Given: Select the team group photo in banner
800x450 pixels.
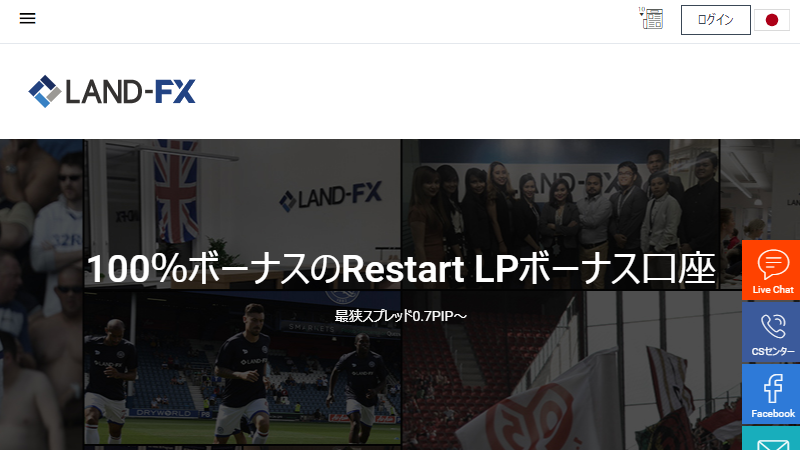Looking at the screenshot, I should click(561, 214).
